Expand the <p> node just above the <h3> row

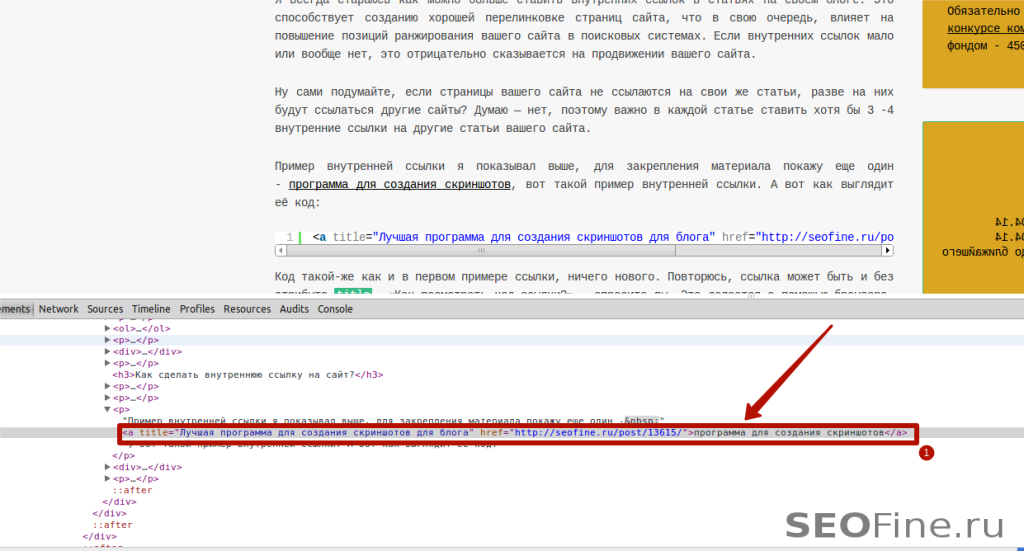click(x=108, y=363)
